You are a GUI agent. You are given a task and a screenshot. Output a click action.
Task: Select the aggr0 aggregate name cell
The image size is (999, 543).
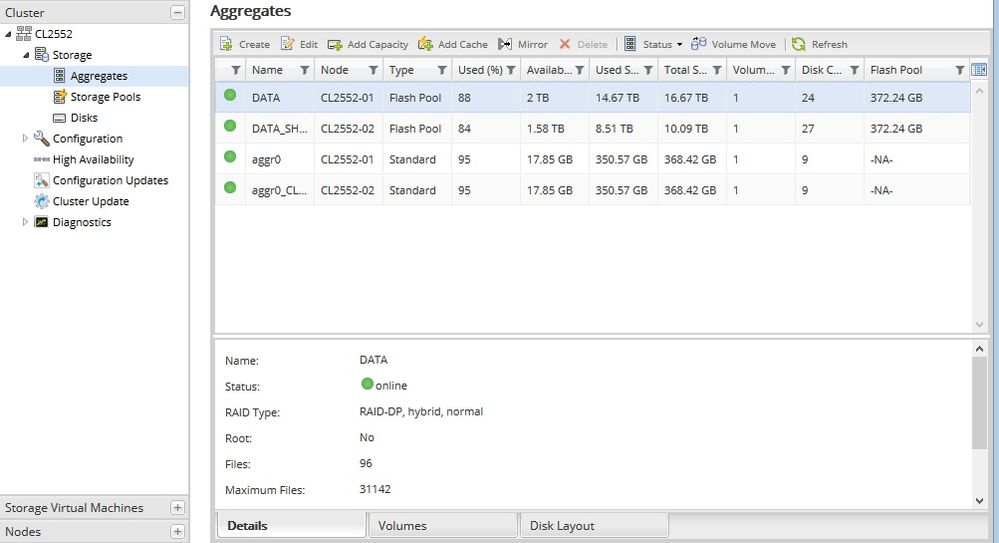[x=266, y=159]
